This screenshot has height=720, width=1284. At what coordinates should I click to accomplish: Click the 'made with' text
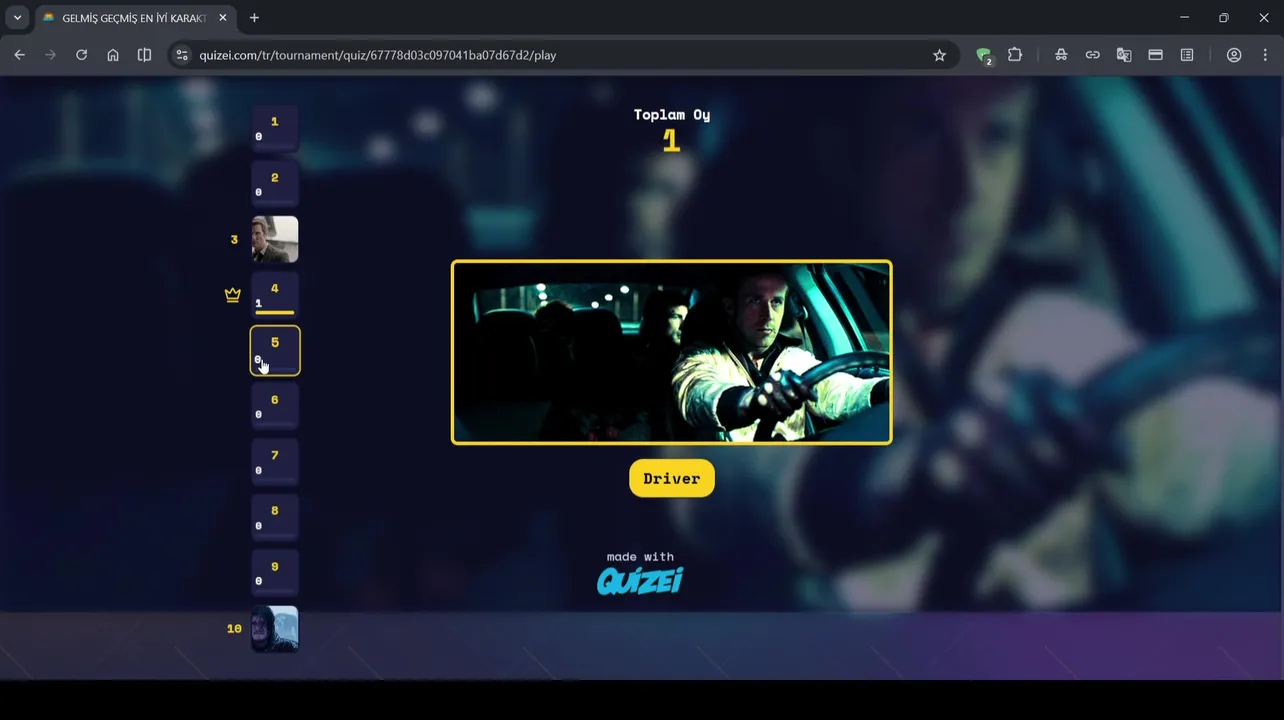click(640, 557)
